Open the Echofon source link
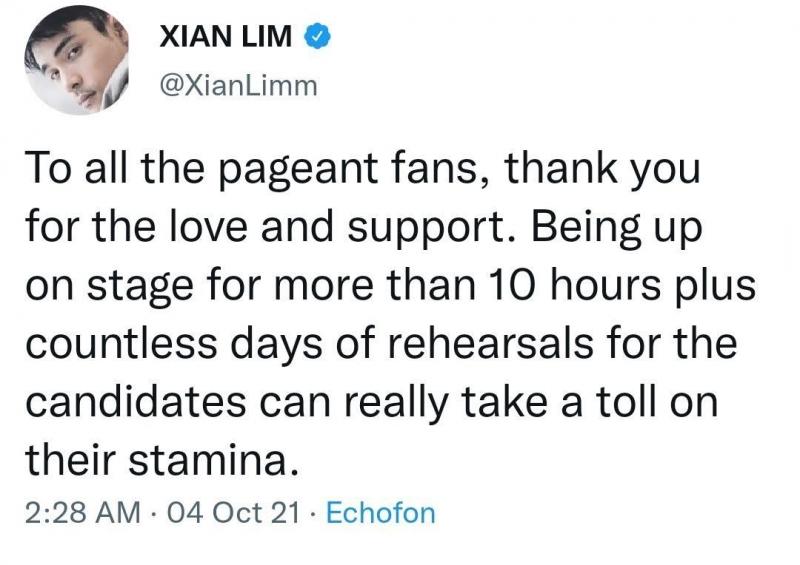 point(381,514)
